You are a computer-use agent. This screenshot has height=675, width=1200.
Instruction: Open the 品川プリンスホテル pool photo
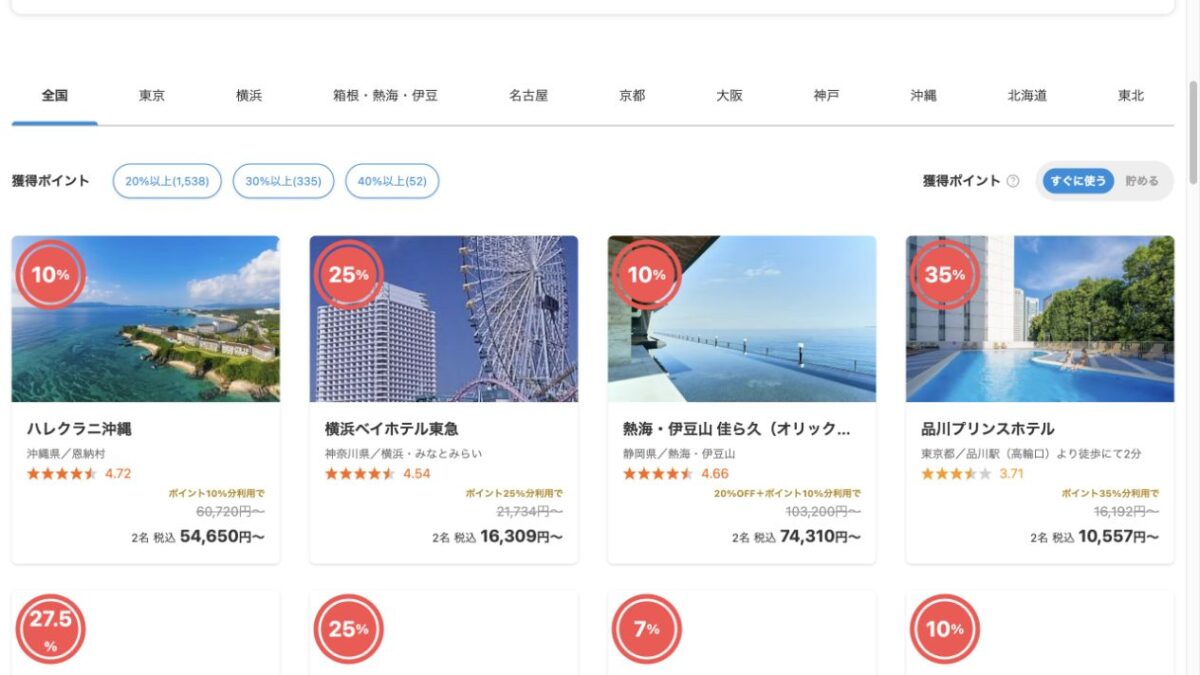pos(1040,319)
